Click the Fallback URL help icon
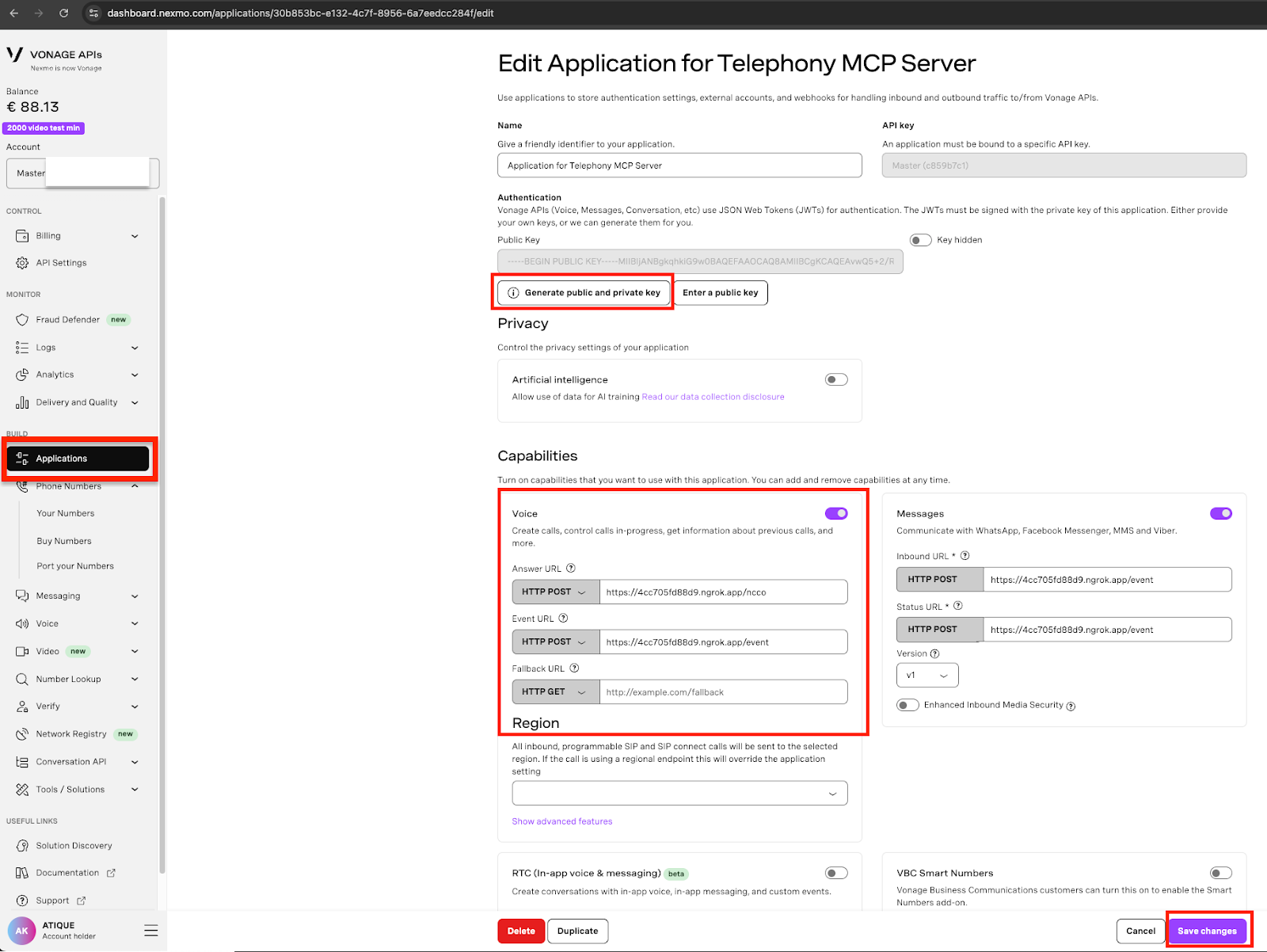The width and height of the screenshot is (1267, 952). [x=574, y=668]
